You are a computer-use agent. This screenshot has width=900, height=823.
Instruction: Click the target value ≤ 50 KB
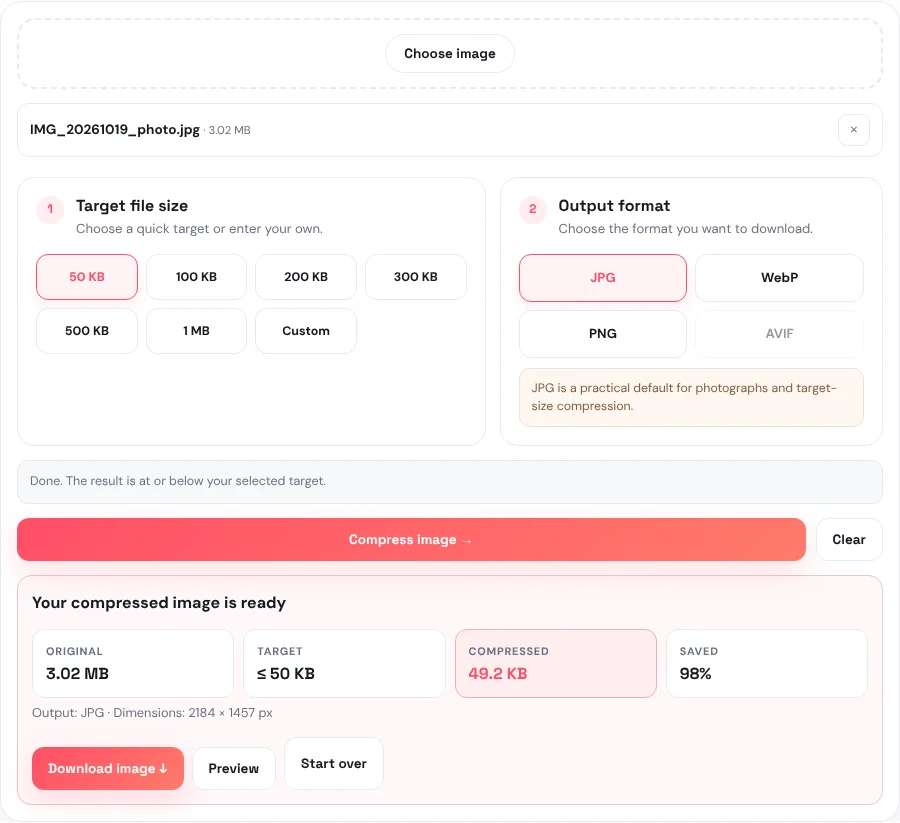point(286,673)
